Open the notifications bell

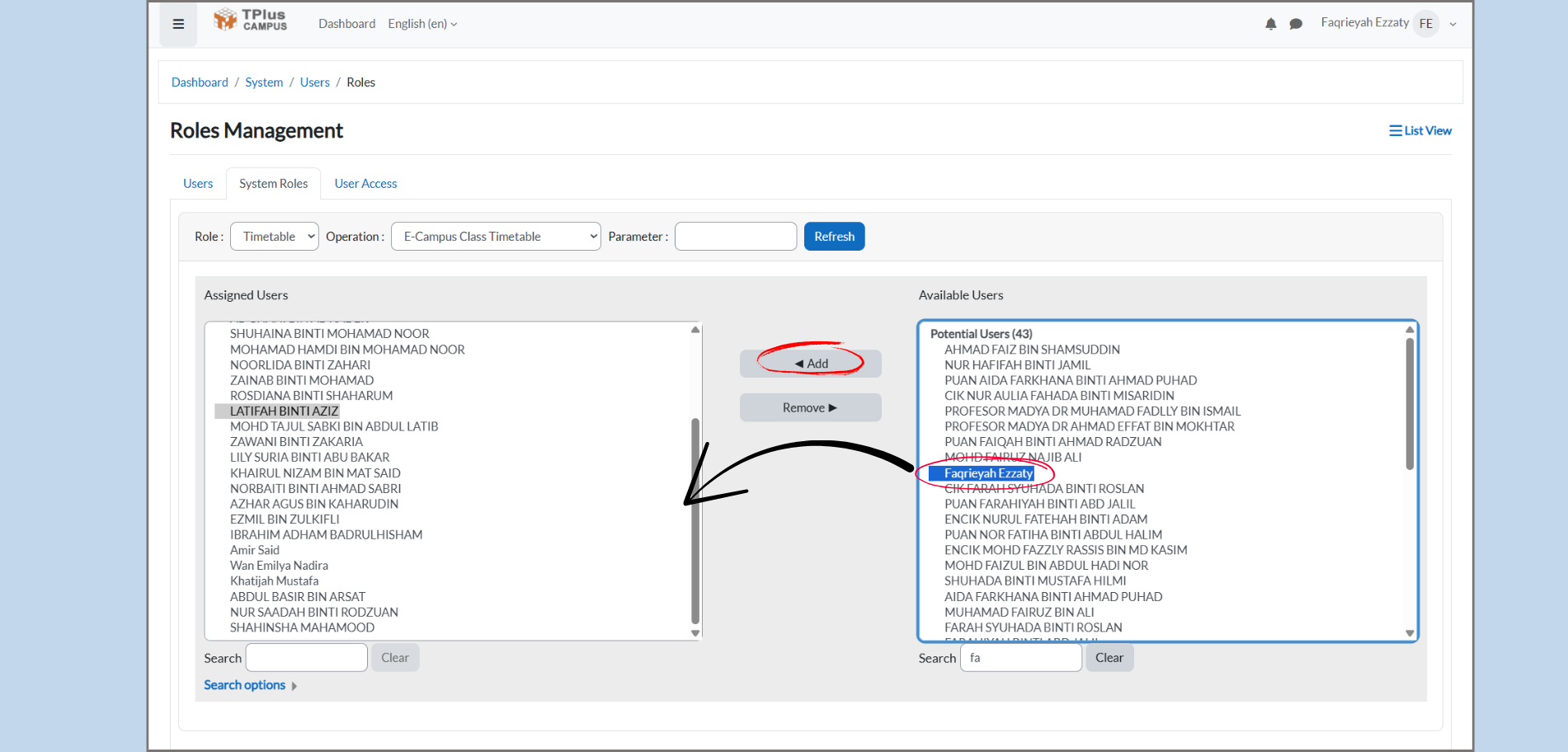[x=1270, y=24]
